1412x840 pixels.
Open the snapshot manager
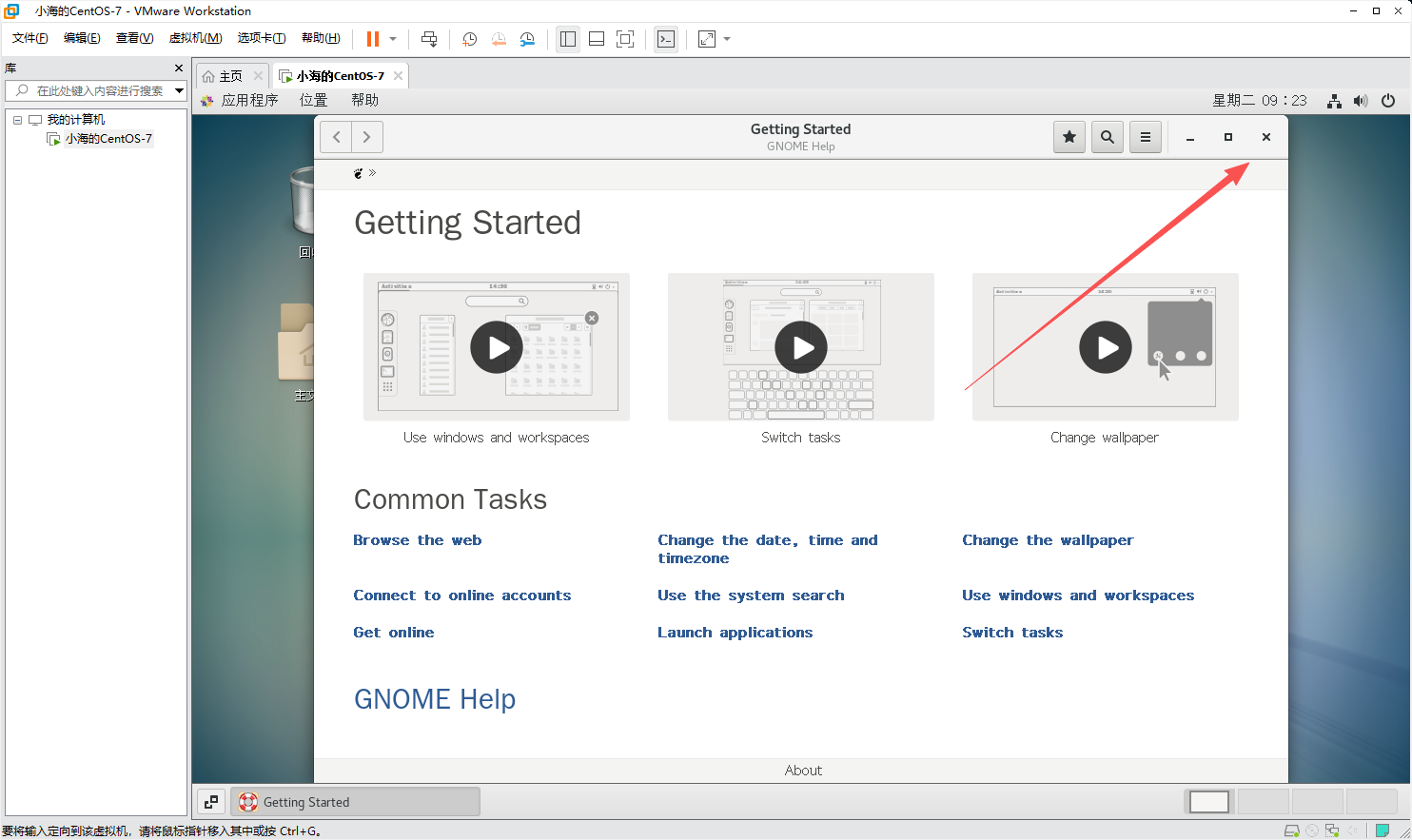tap(527, 39)
